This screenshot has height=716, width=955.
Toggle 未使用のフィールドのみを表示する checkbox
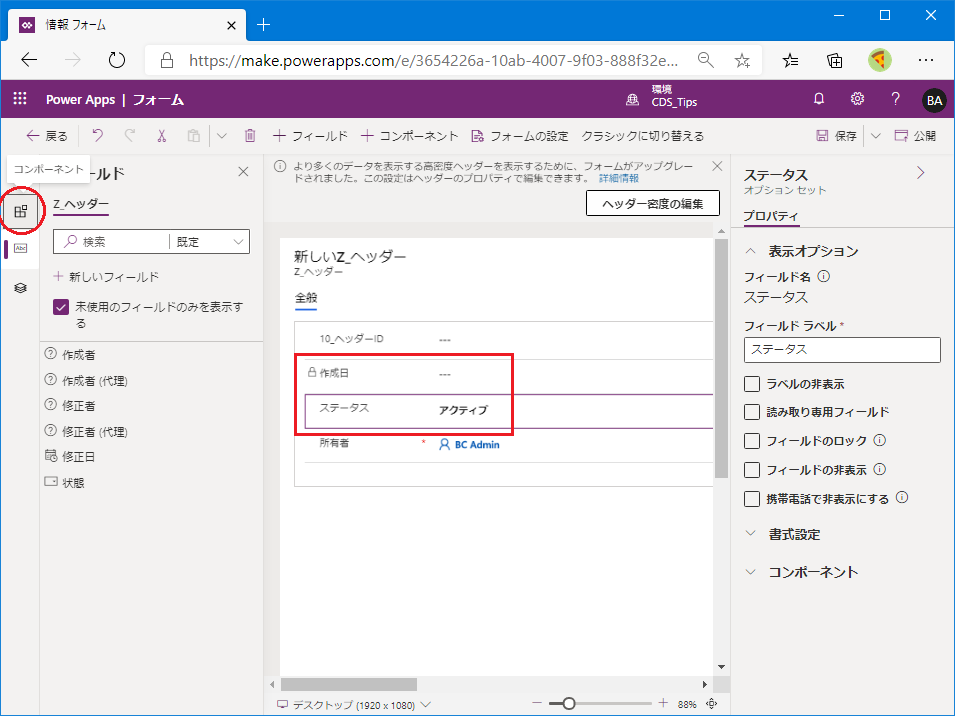click(x=61, y=308)
